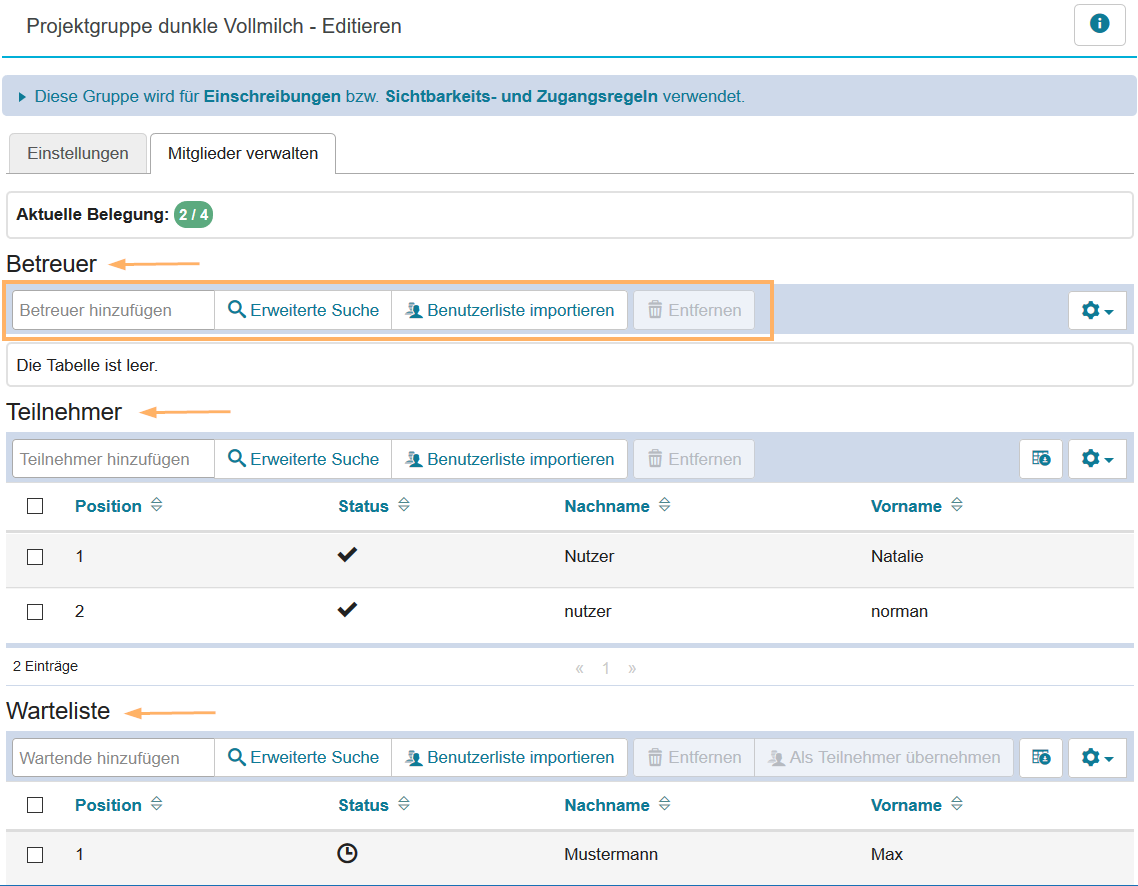Sort Teilnehmer table by Vorname sort arrows

957,506
